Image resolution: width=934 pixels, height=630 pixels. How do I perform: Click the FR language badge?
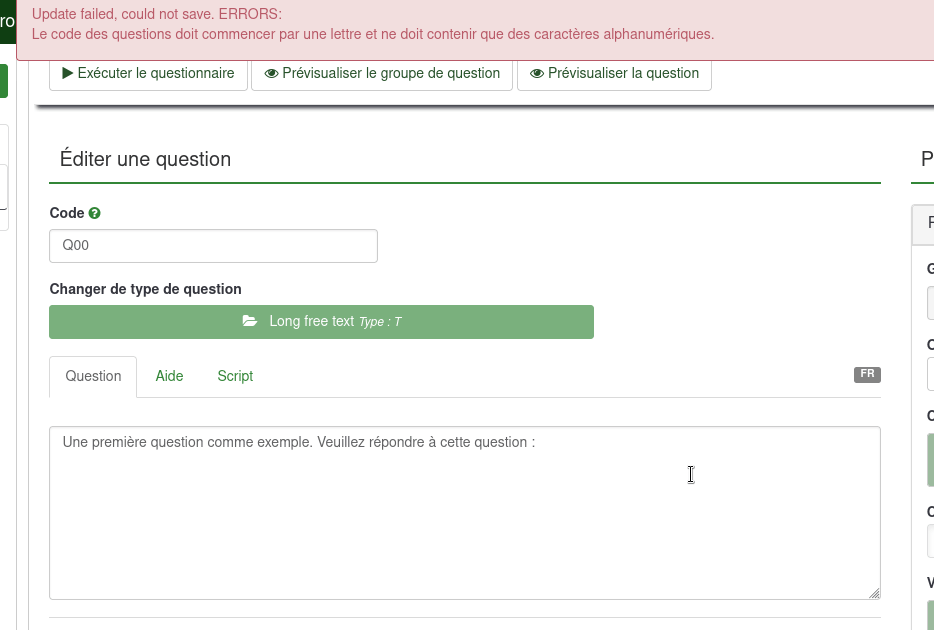[867, 374]
